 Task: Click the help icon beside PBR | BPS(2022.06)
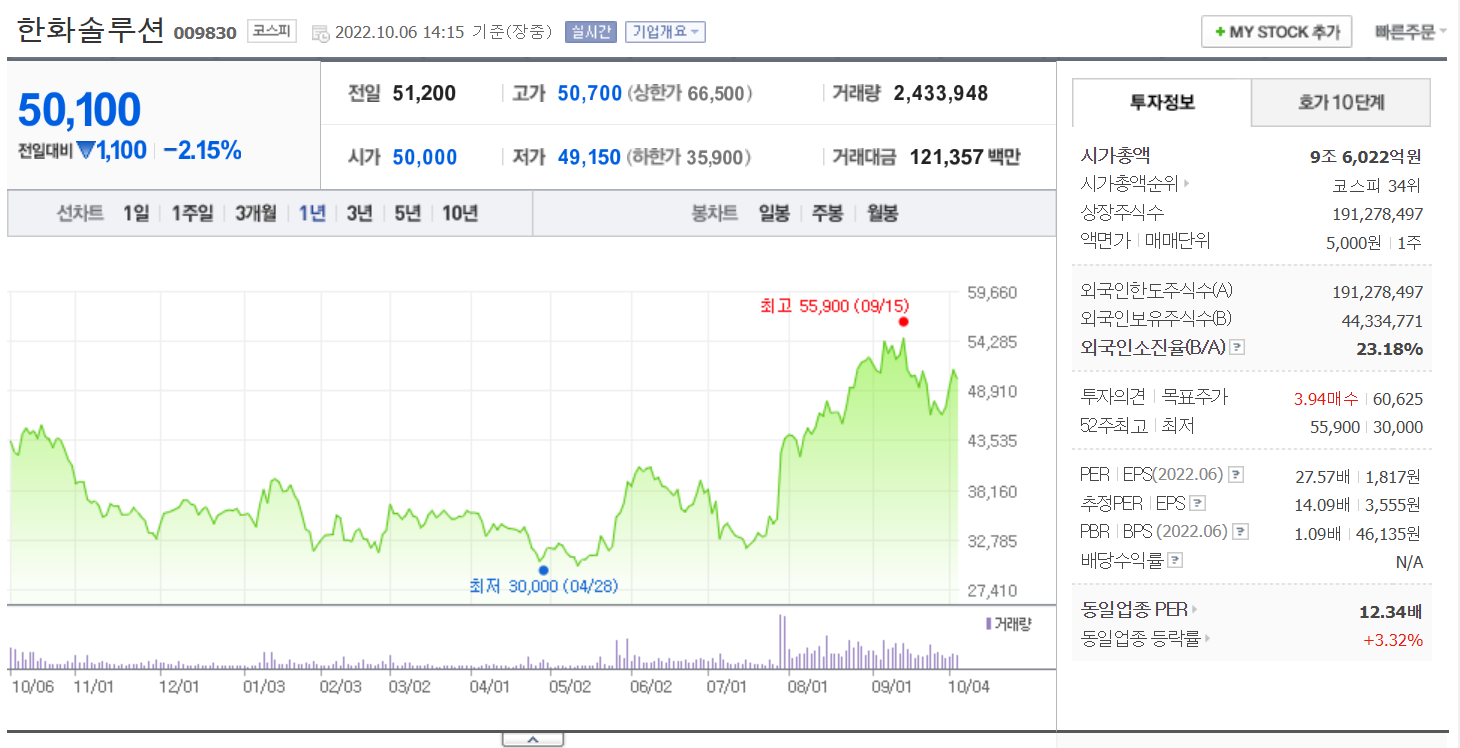click(1241, 532)
